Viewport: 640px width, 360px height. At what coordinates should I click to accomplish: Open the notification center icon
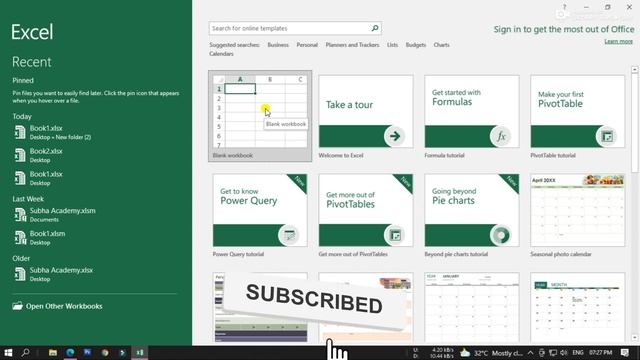coord(625,353)
